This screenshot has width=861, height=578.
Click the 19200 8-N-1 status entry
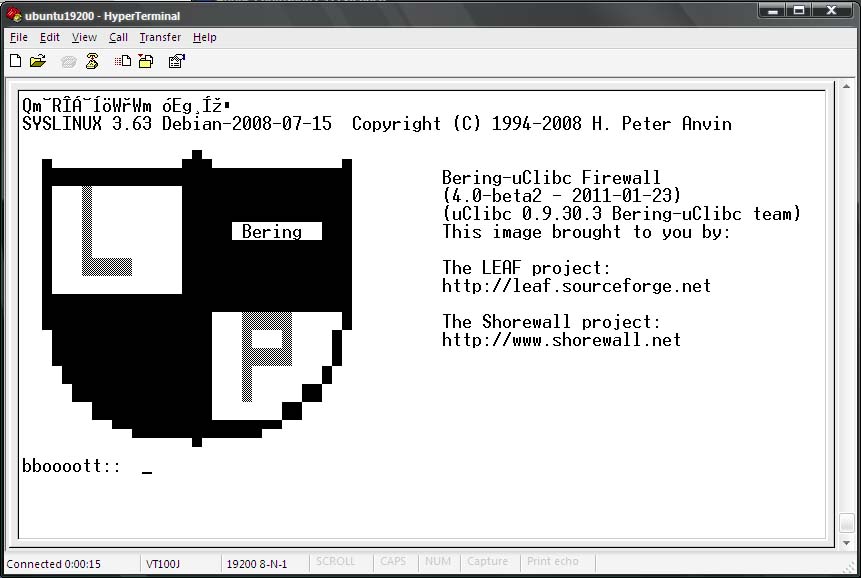256,564
